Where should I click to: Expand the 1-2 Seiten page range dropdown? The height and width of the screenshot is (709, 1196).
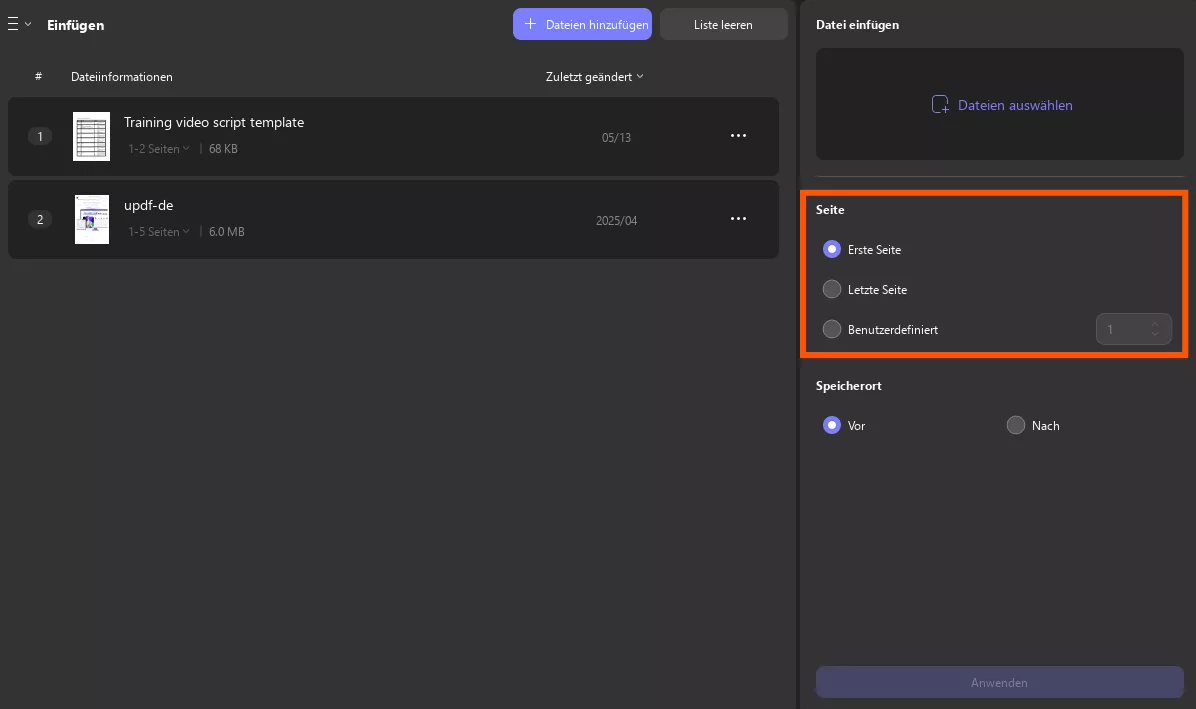click(x=159, y=149)
